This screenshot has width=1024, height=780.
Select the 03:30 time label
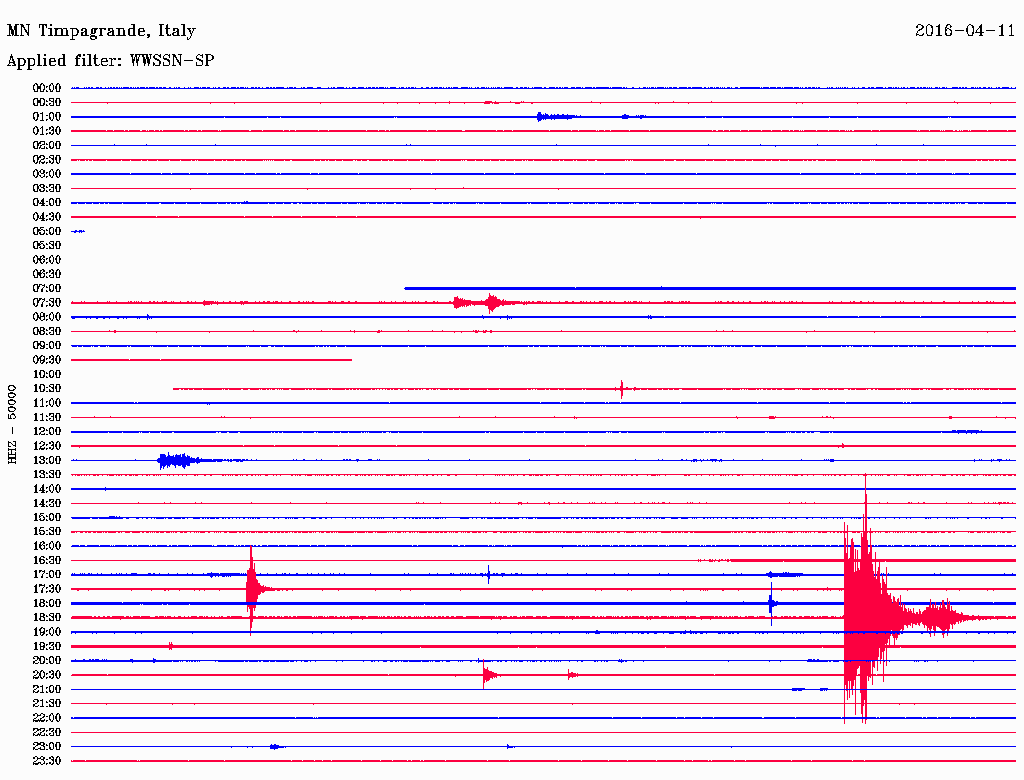47,188
